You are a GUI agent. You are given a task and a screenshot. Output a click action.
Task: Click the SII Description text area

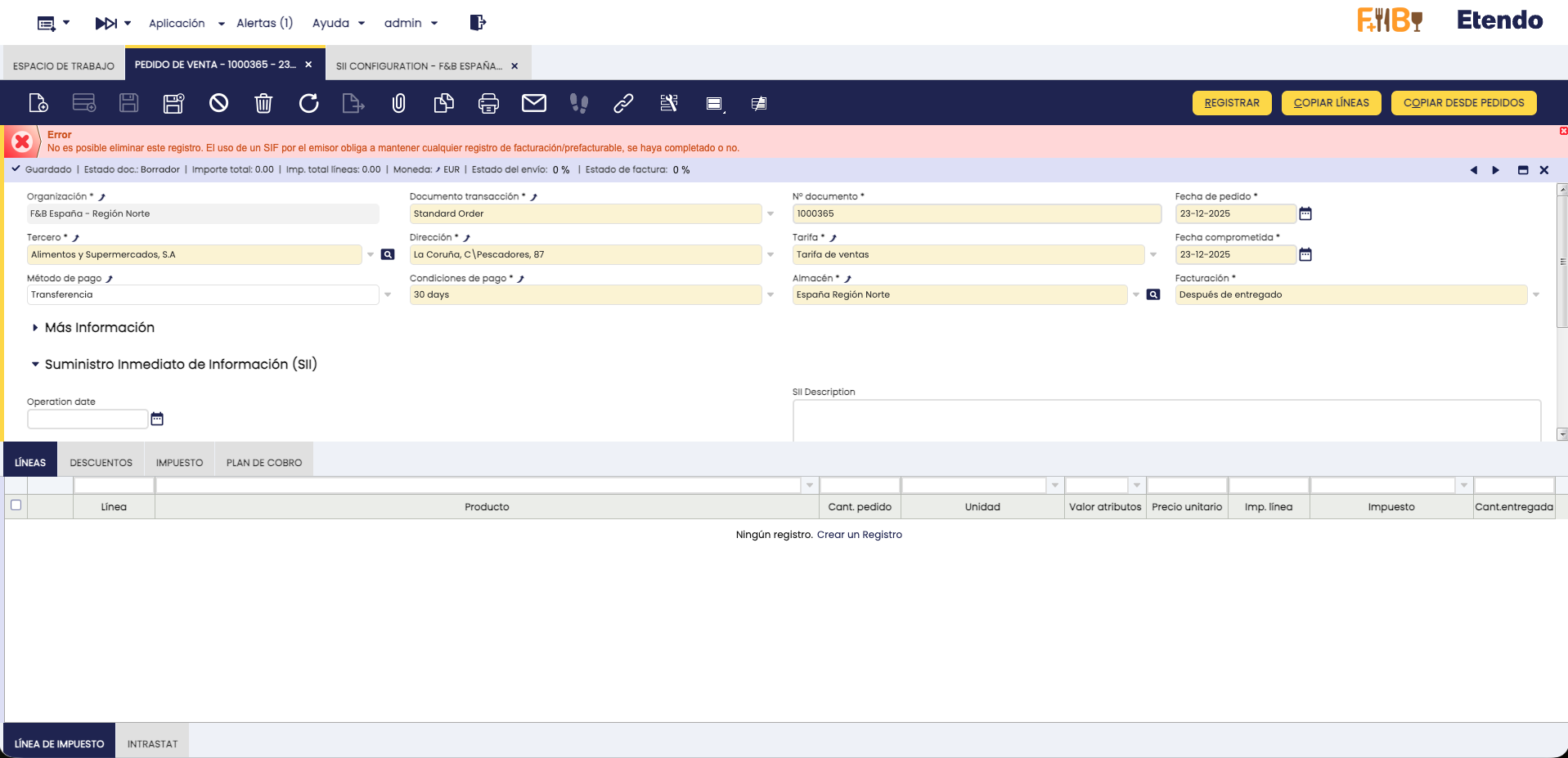click(x=1166, y=419)
